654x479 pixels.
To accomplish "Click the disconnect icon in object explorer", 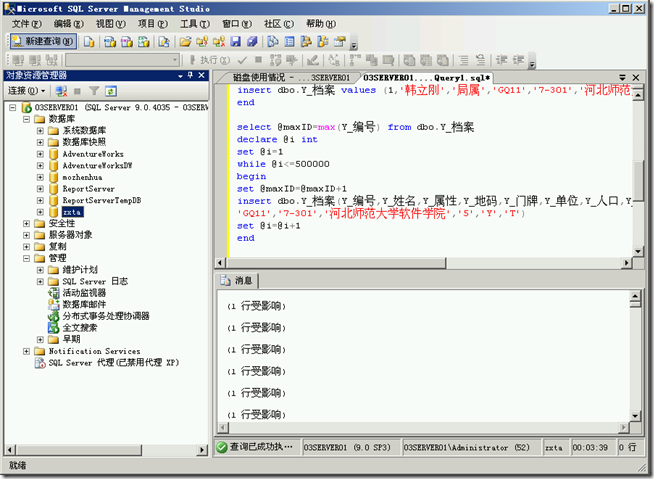I will point(61,91).
